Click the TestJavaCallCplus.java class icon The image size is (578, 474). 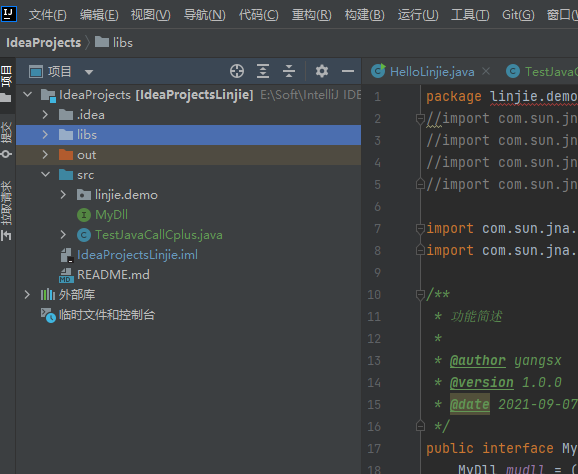84,235
